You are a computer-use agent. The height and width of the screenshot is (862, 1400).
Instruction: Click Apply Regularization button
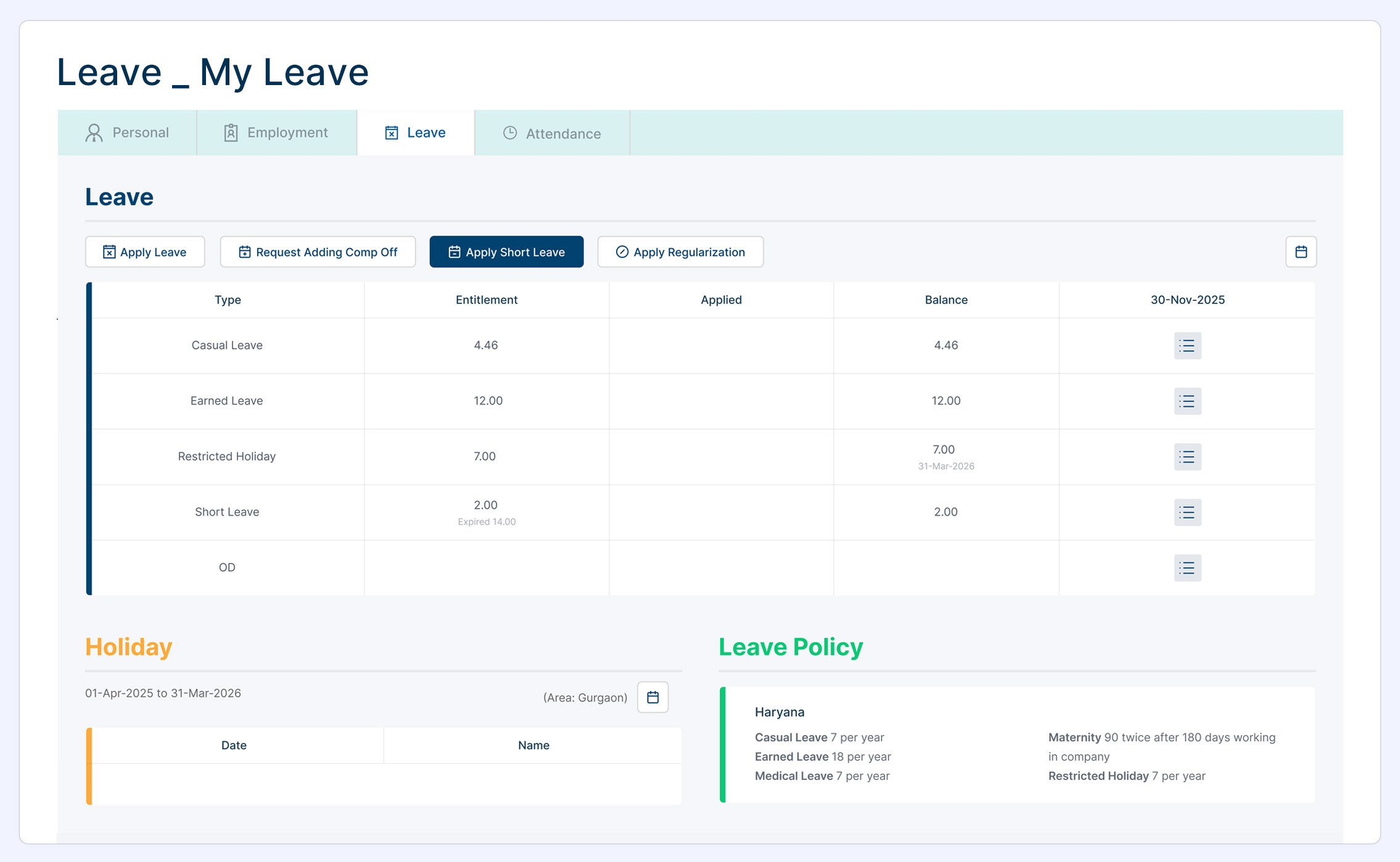coord(680,252)
